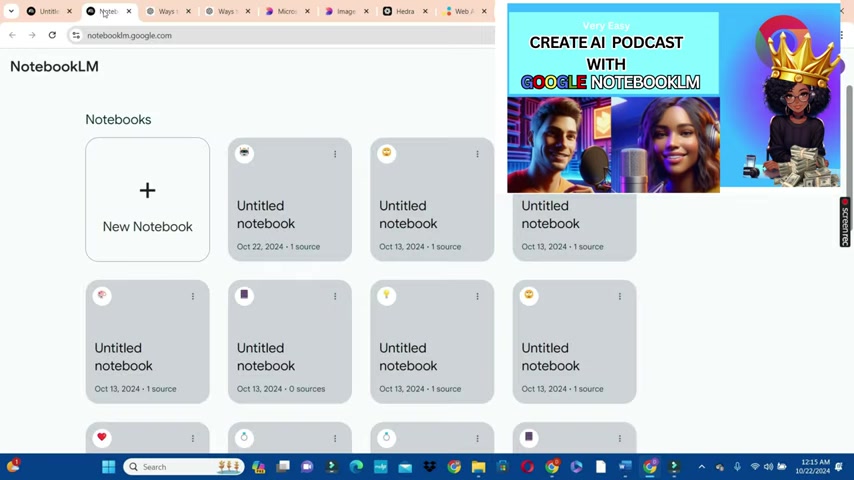
Task: Open the Untitled notebook dated Oct 22, 2024
Action: click(290, 199)
